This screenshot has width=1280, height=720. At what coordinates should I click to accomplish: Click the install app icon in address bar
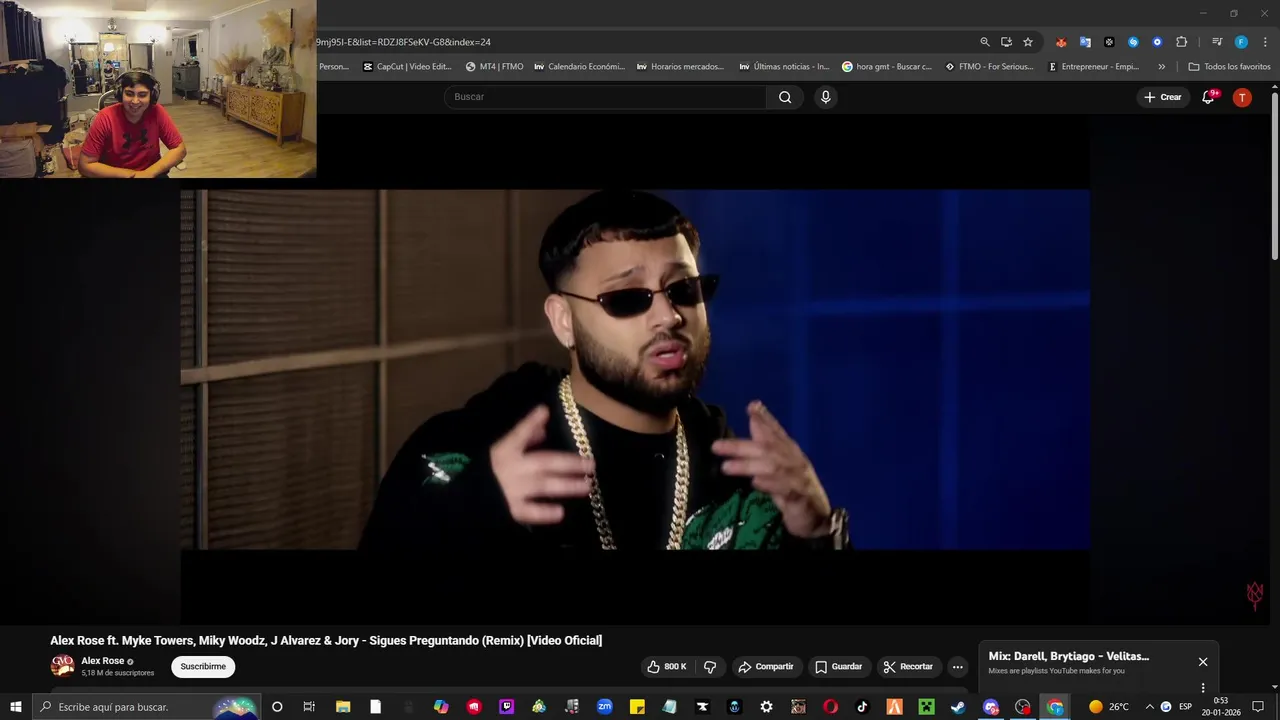point(1006,42)
